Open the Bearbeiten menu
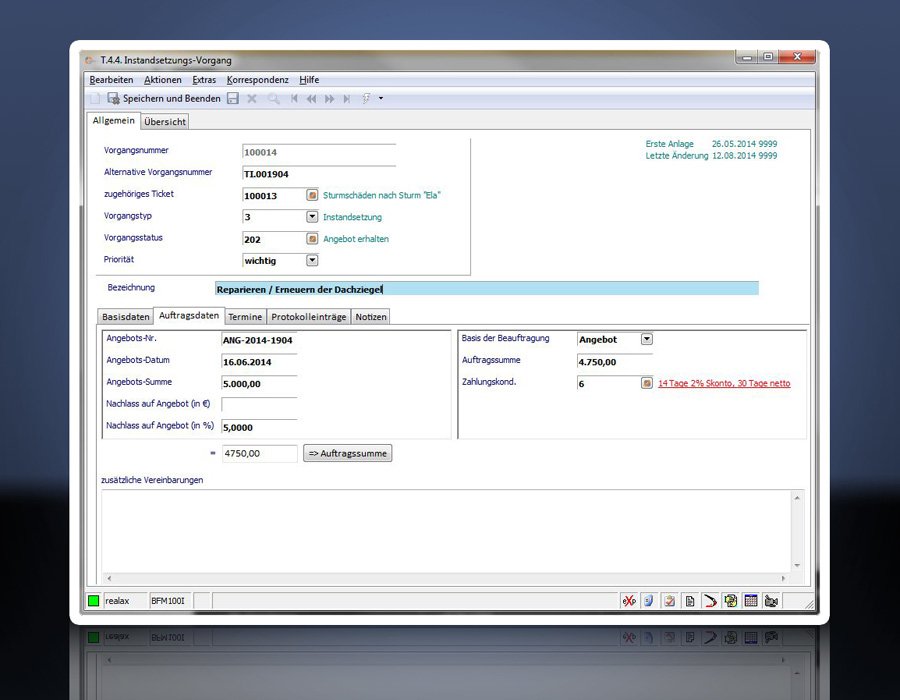900x700 pixels. [111, 80]
